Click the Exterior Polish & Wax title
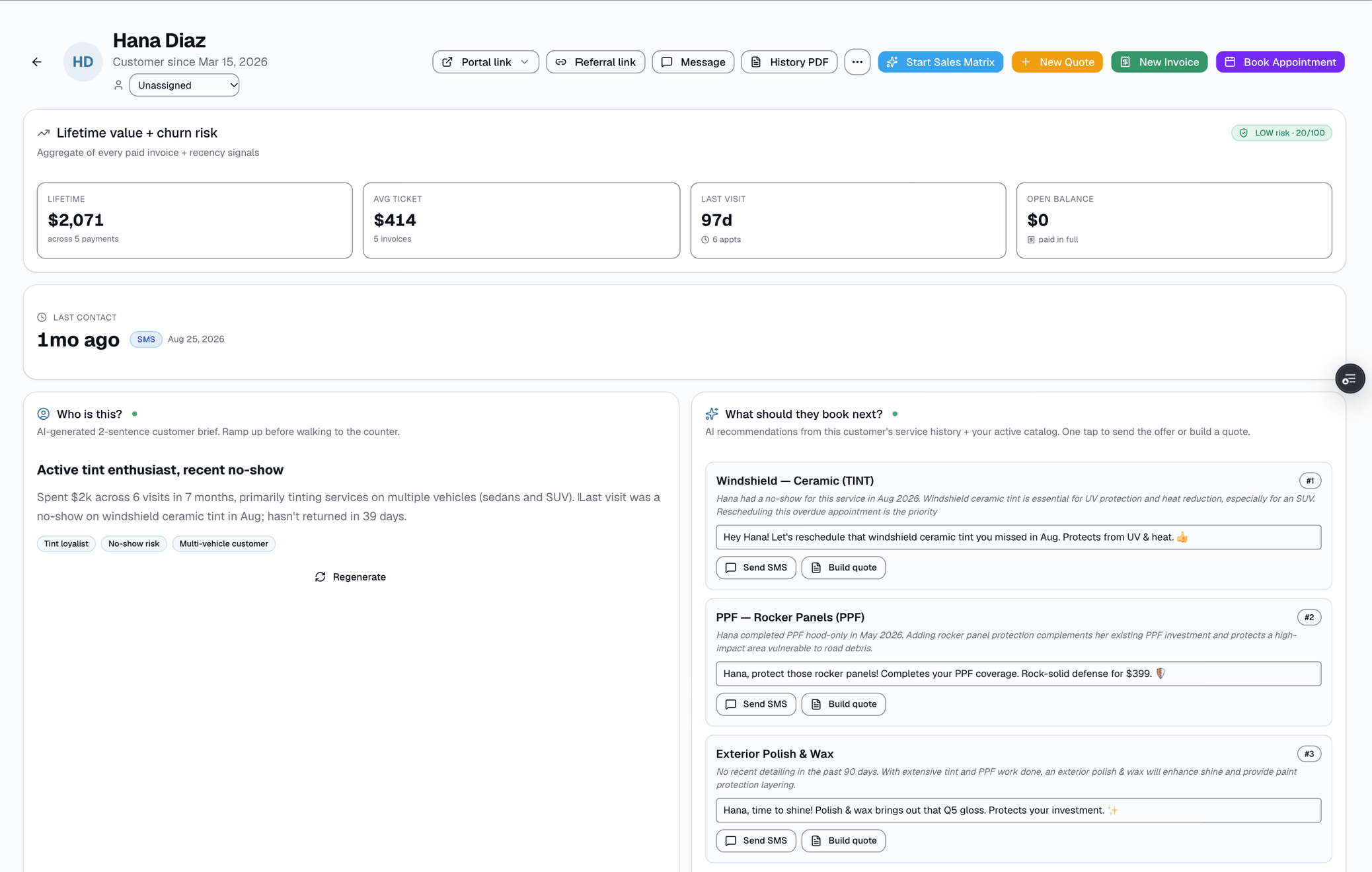This screenshot has width=1372, height=872. tap(775, 754)
